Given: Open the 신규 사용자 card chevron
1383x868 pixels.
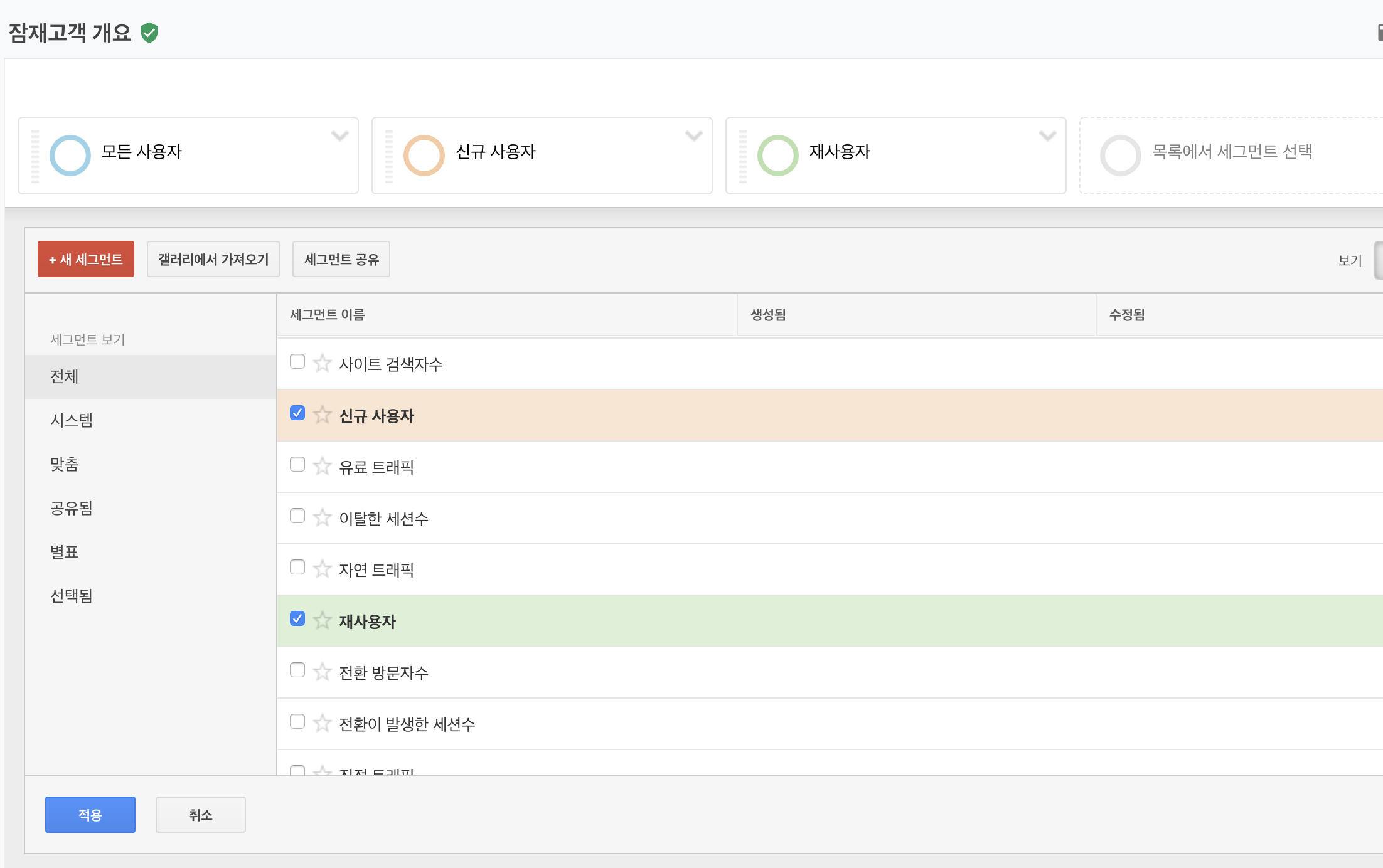Looking at the screenshot, I should coord(693,136).
